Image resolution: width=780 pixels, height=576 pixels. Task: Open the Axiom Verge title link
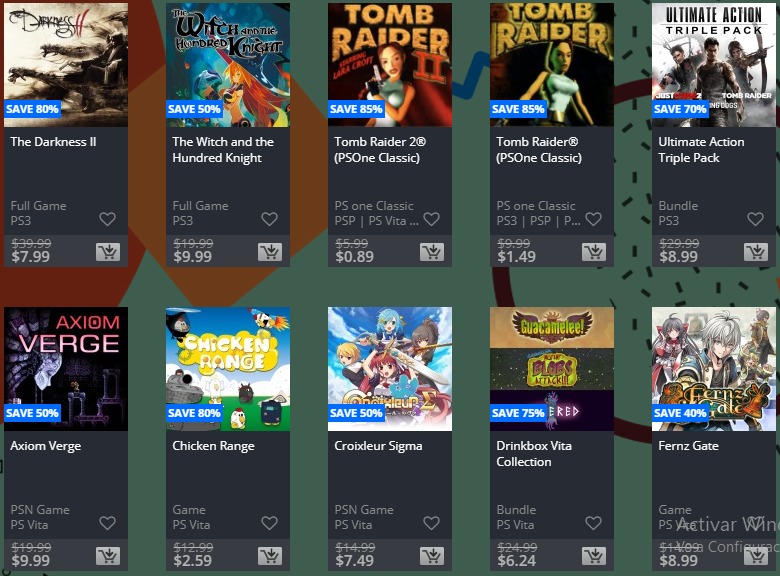point(46,446)
